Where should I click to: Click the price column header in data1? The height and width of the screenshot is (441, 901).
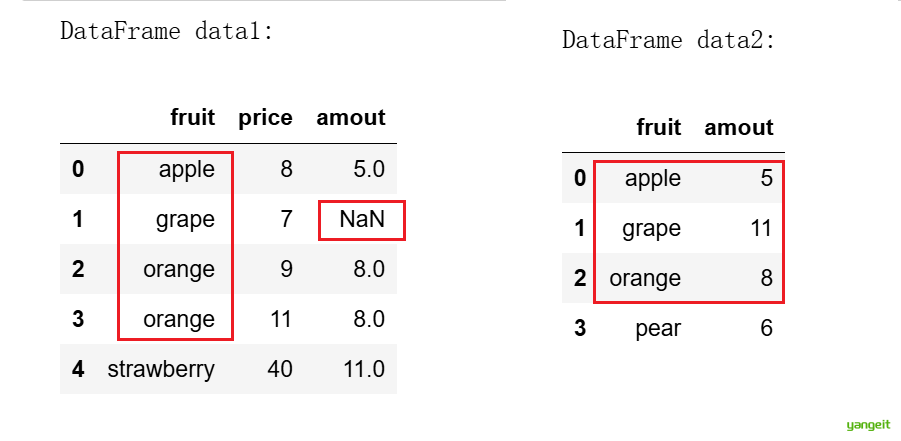click(265, 118)
